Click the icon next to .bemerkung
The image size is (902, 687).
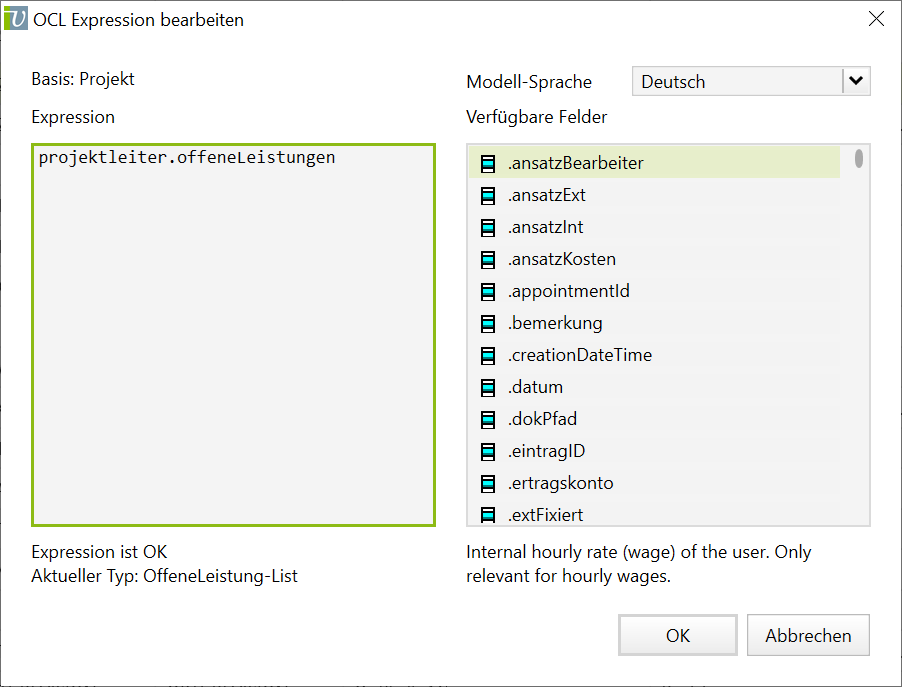[x=488, y=323]
